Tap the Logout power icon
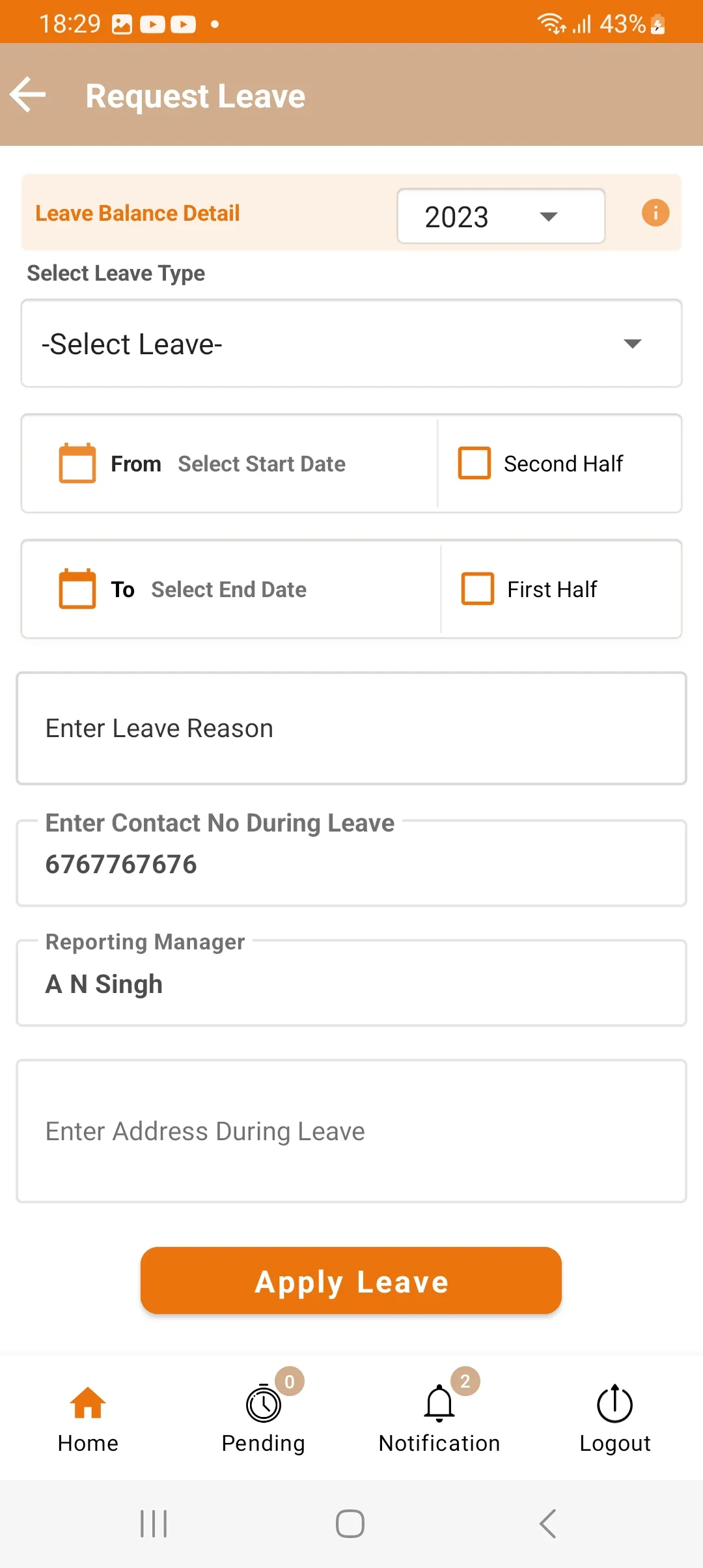This screenshot has width=703, height=1568. coord(614,1403)
